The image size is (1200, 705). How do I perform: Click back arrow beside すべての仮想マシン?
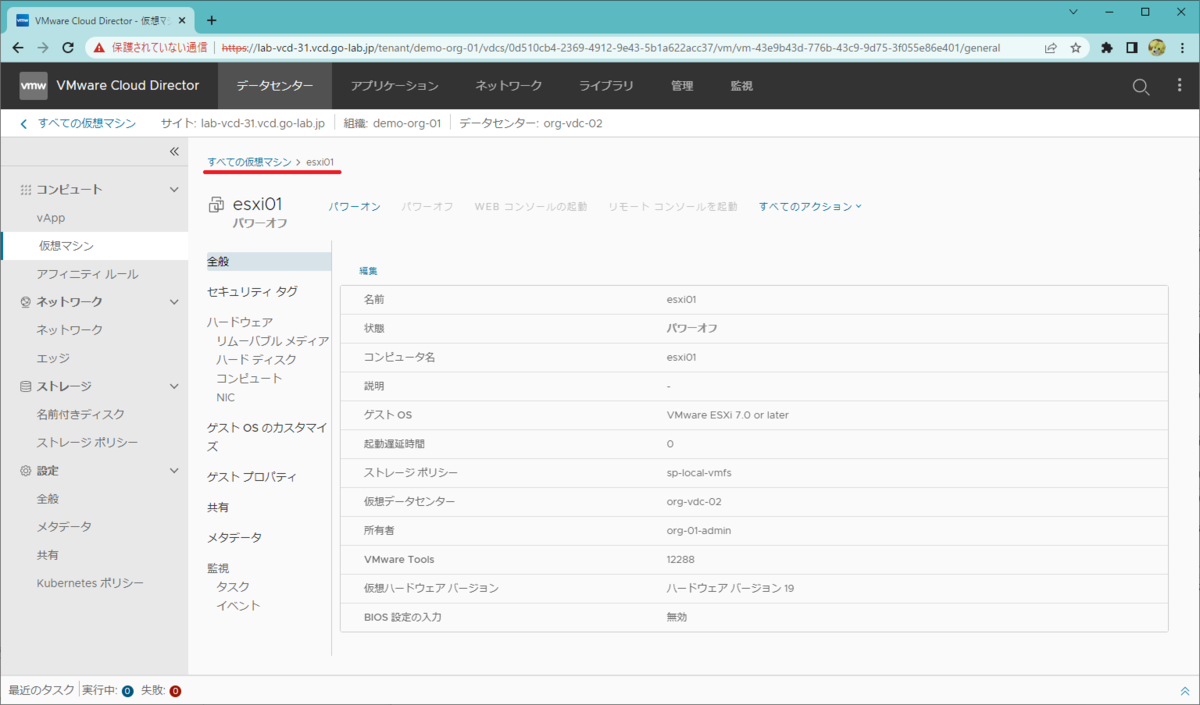click(x=24, y=124)
